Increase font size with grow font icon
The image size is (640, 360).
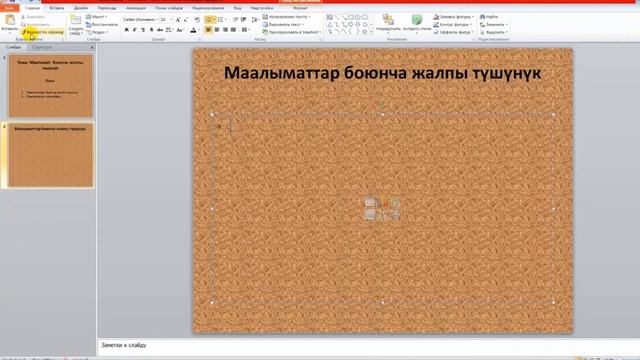(x=178, y=20)
